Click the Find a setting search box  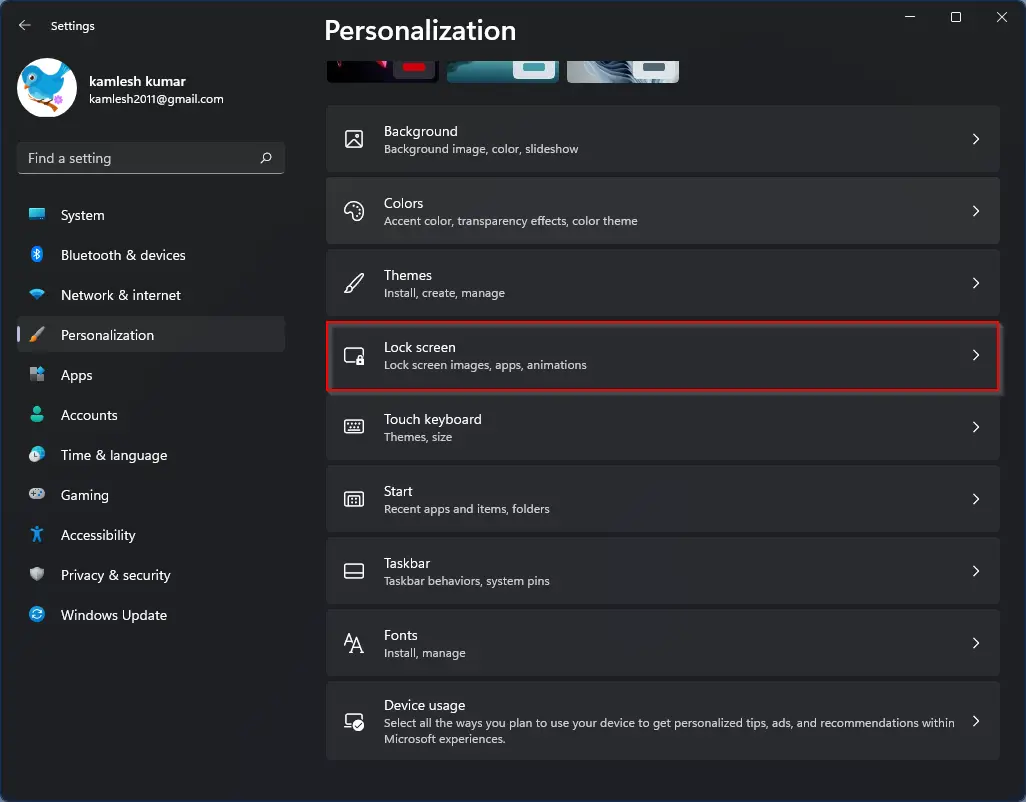[x=151, y=158]
